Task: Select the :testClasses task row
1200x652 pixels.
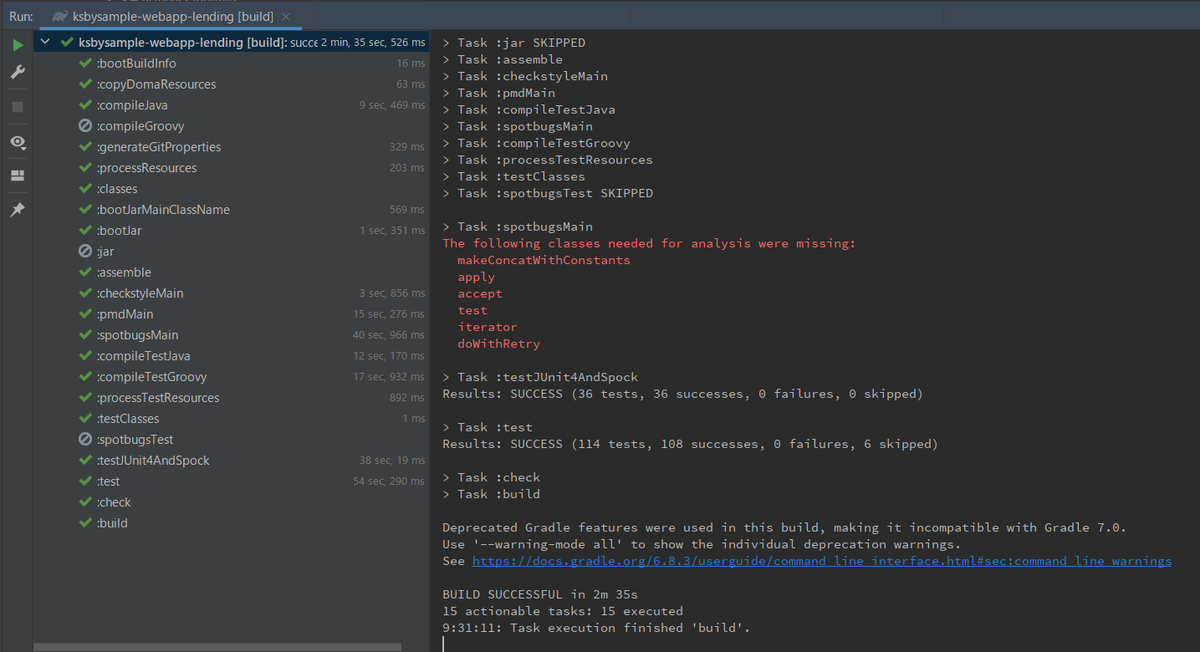Action: pos(231,419)
